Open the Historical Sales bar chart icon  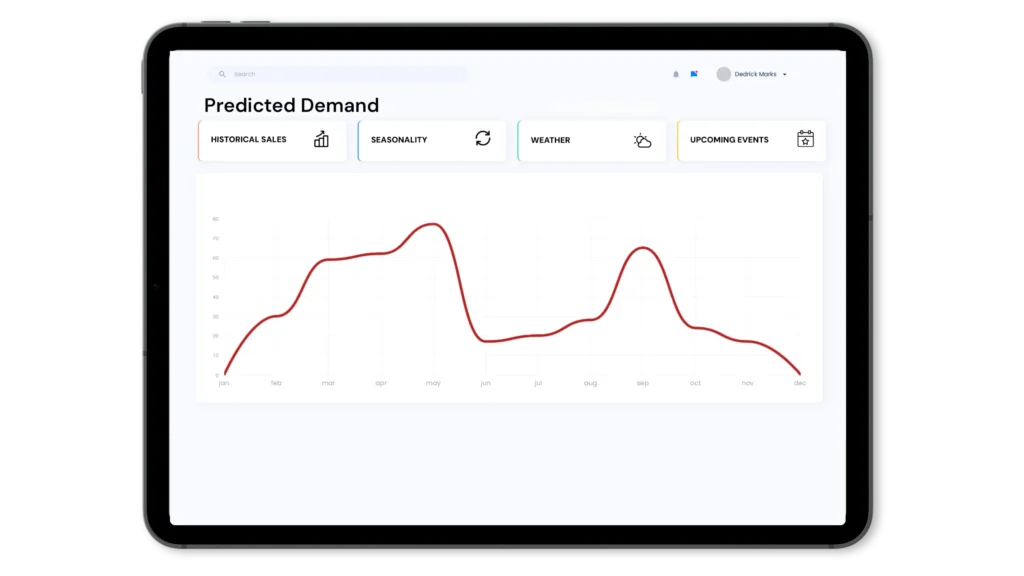tap(320, 140)
